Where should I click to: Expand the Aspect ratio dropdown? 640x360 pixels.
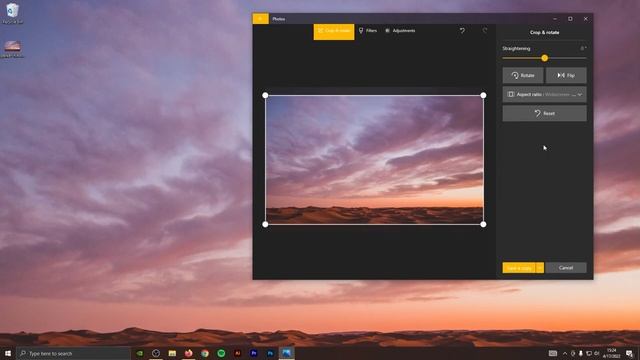tap(544, 94)
